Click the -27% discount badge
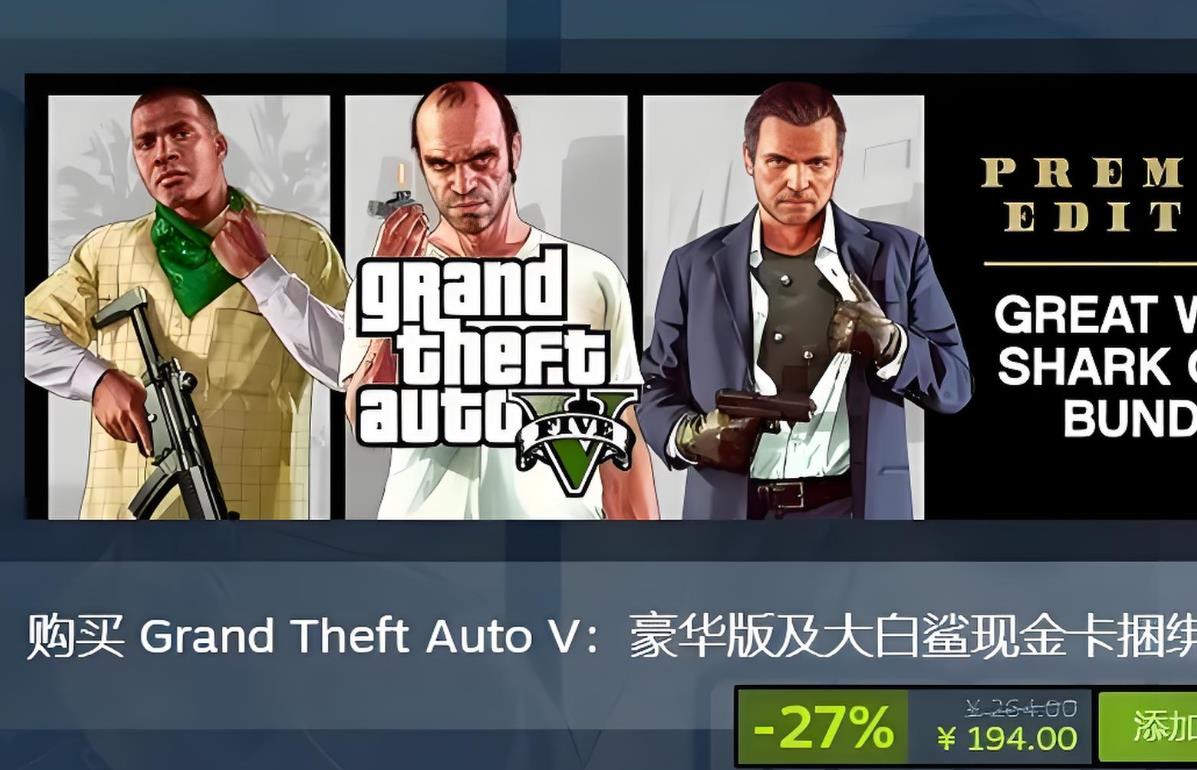Screen dimensions: 1197x770 [x=823, y=727]
